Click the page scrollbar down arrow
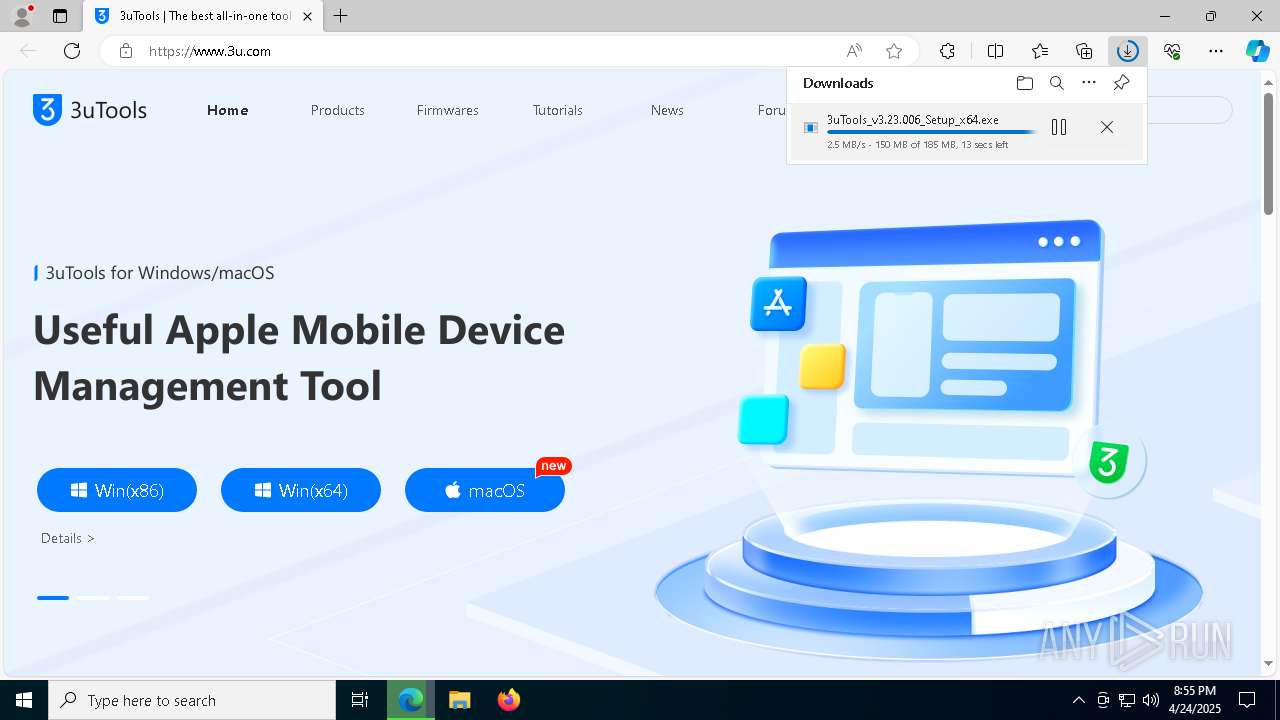The image size is (1280, 720). (1269, 663)
